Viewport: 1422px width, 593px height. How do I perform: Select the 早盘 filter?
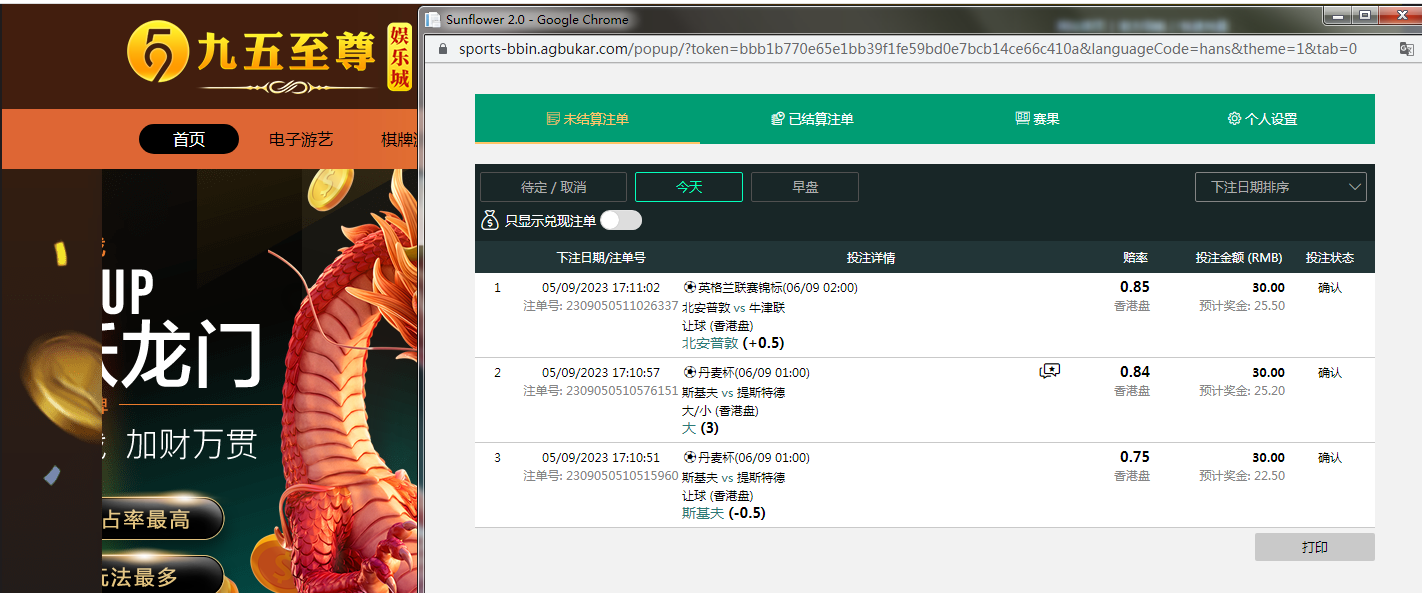pos(805,187)
